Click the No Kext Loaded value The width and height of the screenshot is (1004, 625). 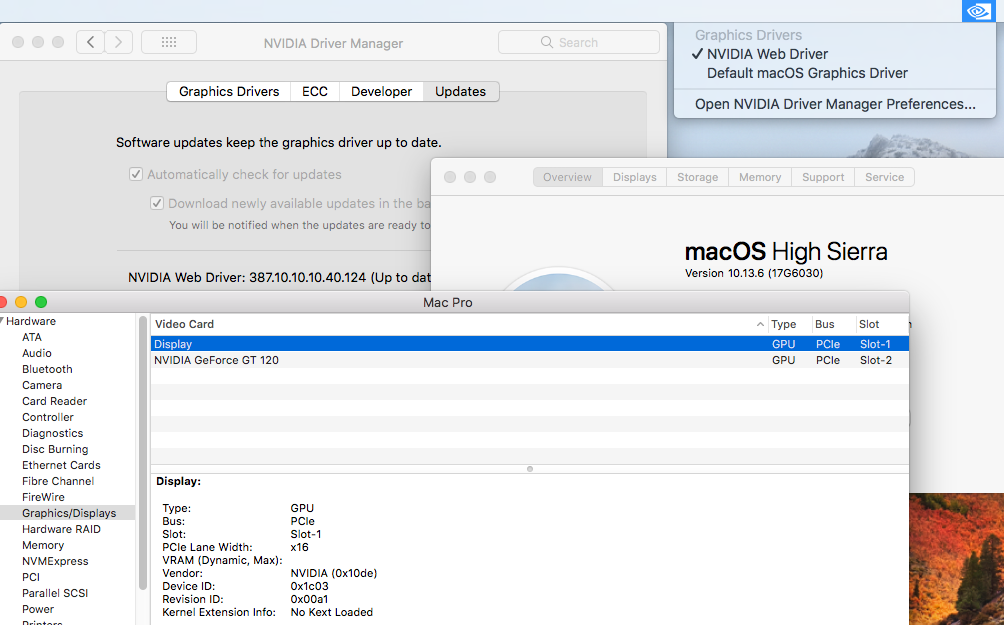[331, 612]
